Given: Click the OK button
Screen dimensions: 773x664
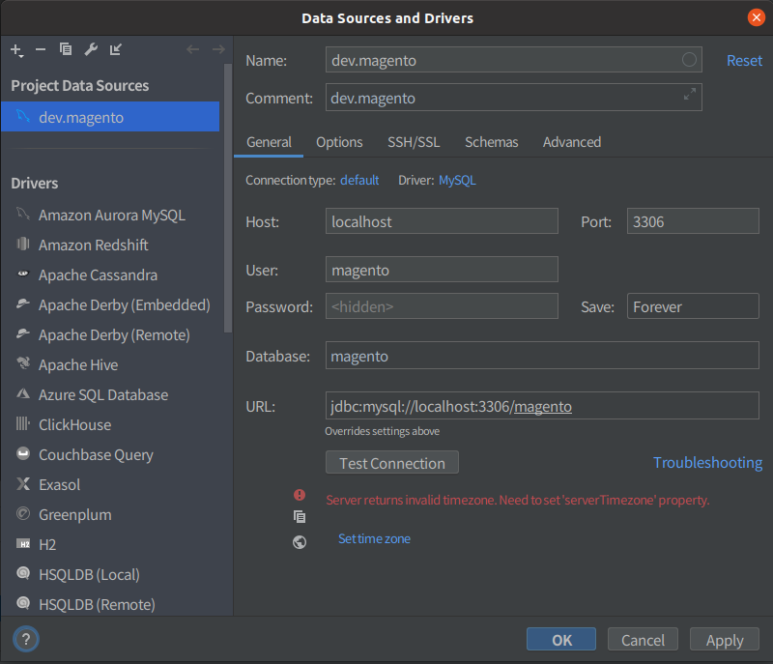Looking at the screenshot, I should pyautogui.click(x=561, y=639).
